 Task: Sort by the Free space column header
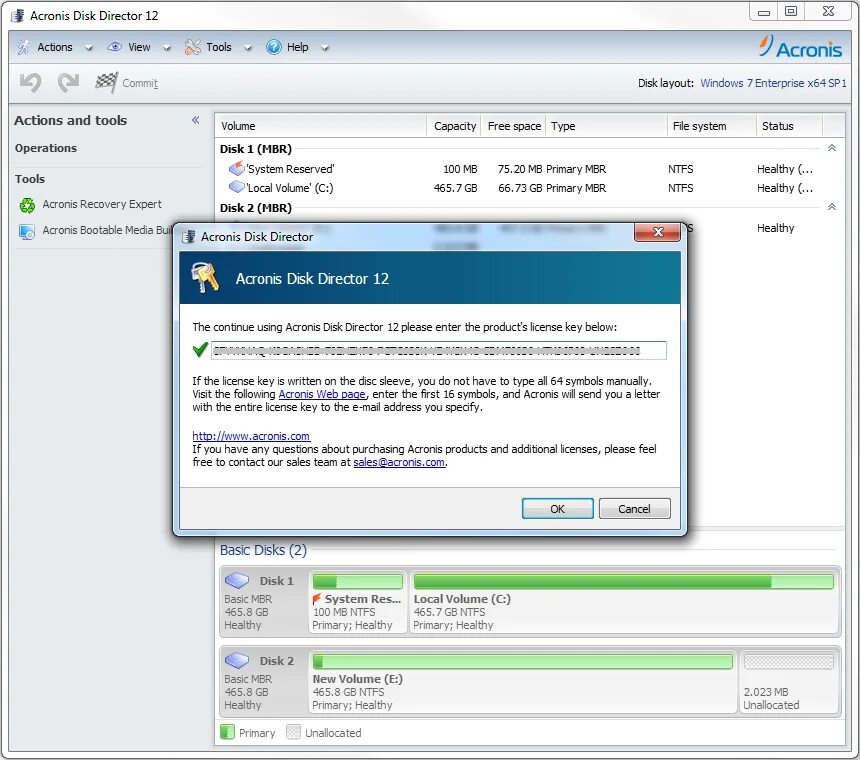514,126
